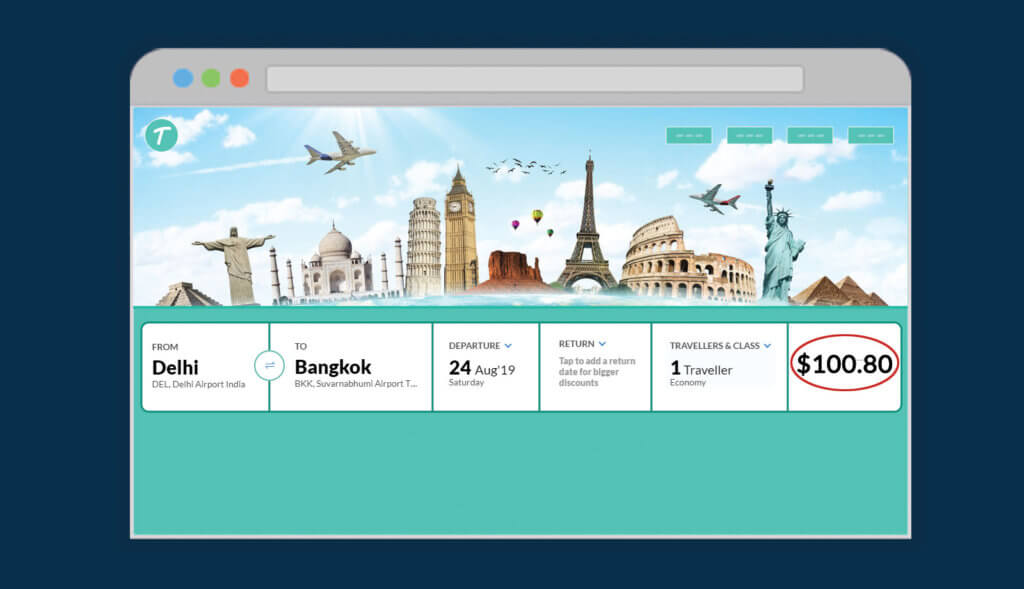The image size is (1024, 589).
Task: Click 'Tap to add a return date' text
Action: point(597,372)
